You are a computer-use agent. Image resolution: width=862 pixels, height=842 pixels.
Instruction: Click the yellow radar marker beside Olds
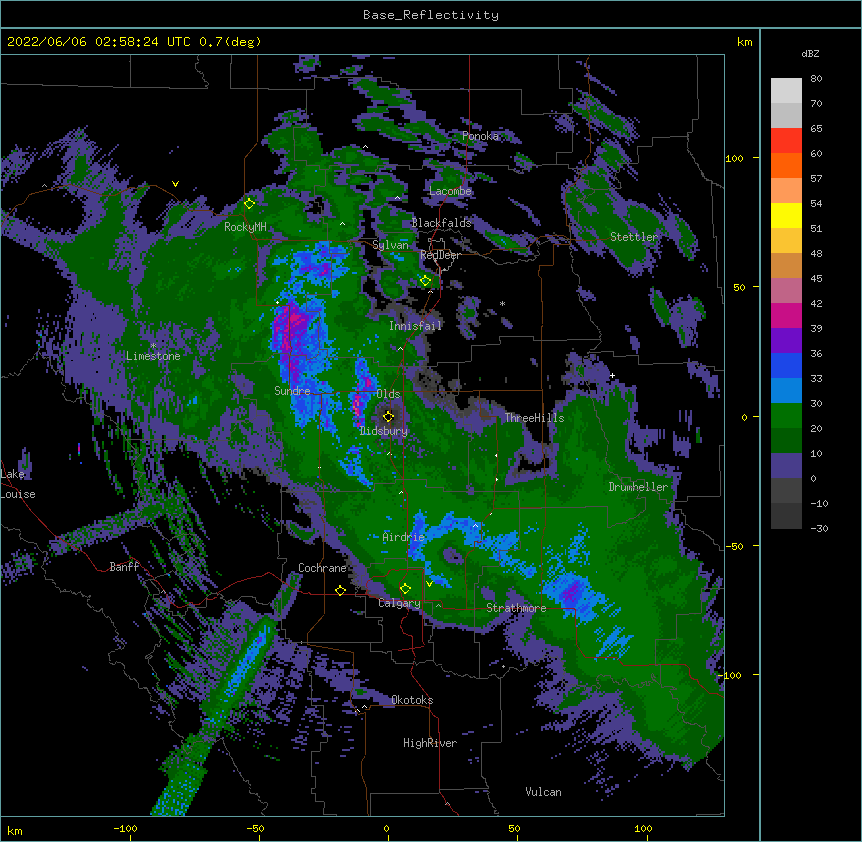pyautogui.click(x=388, y=416)
